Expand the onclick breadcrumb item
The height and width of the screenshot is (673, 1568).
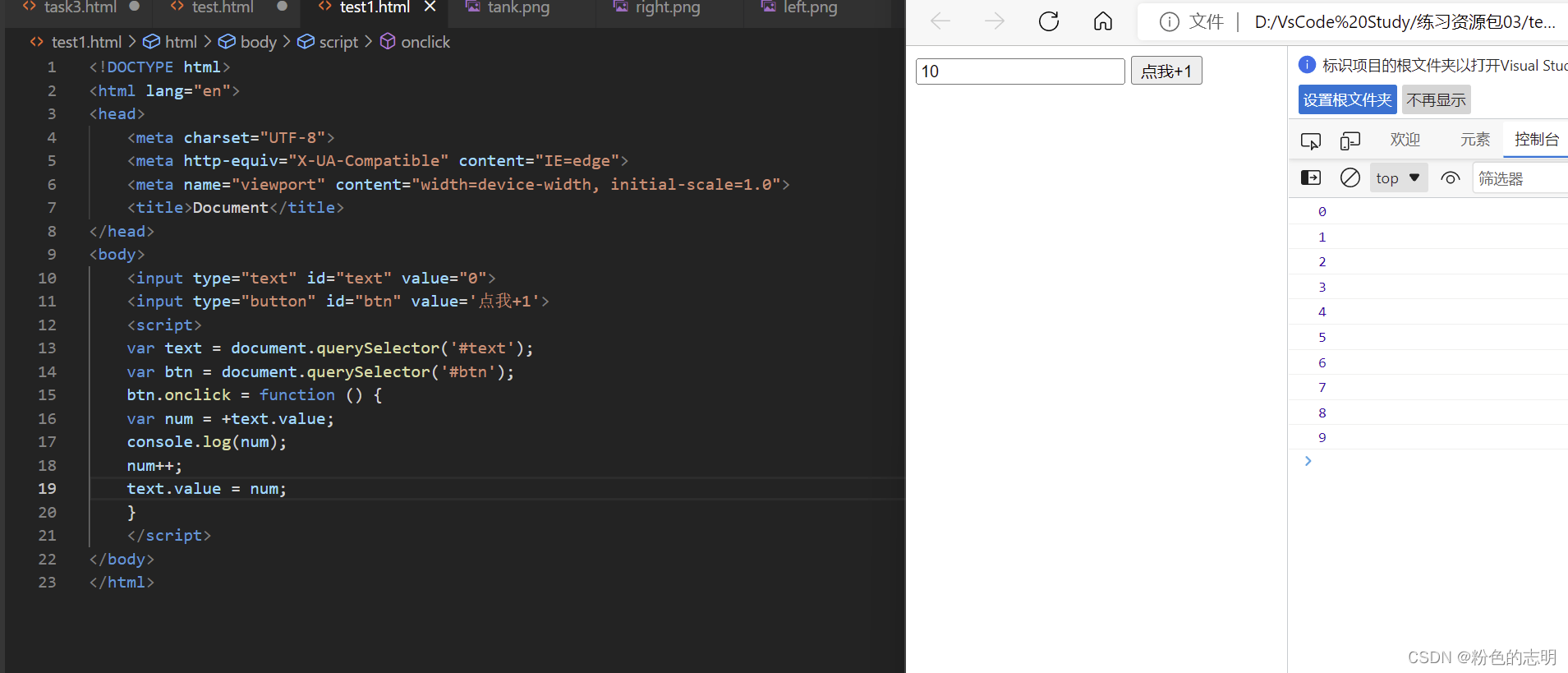point(425,42)
